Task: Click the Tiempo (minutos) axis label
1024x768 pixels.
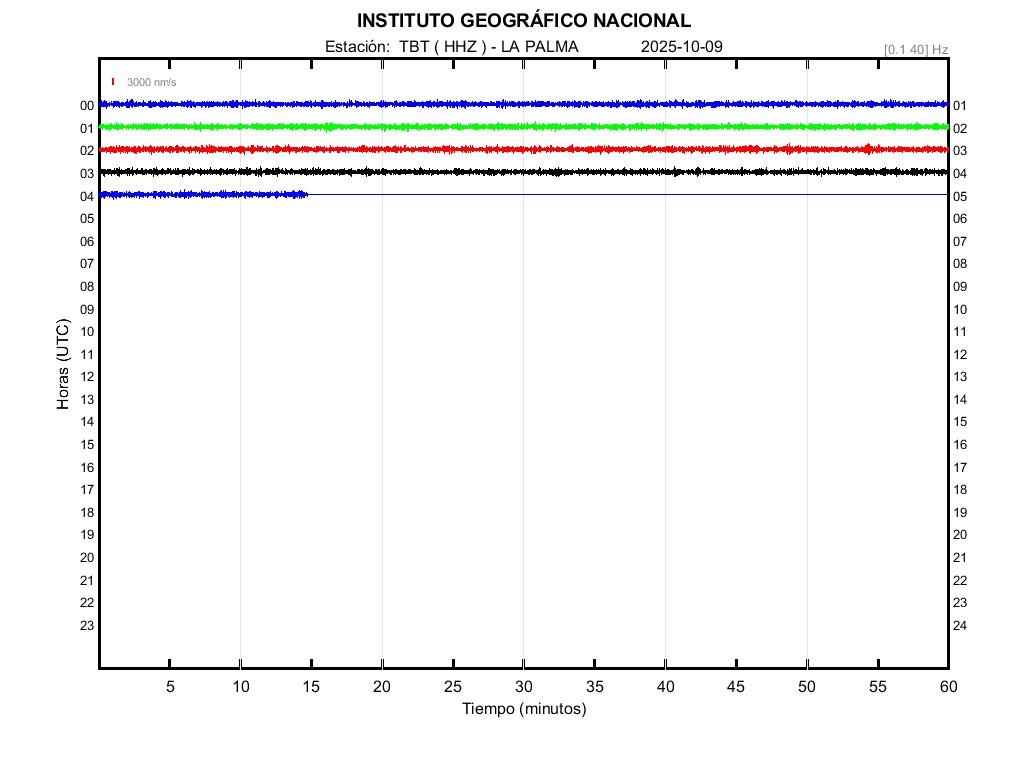Action: (523, 709)
